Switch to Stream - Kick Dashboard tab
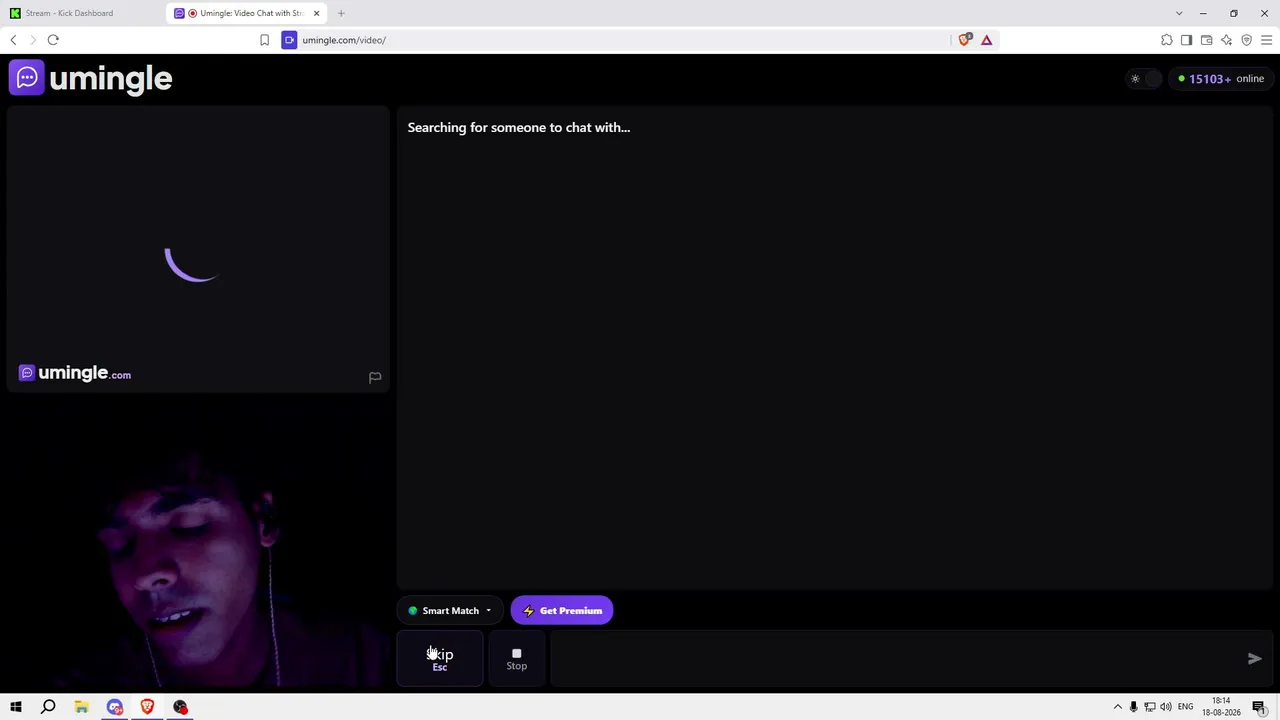 69,13
